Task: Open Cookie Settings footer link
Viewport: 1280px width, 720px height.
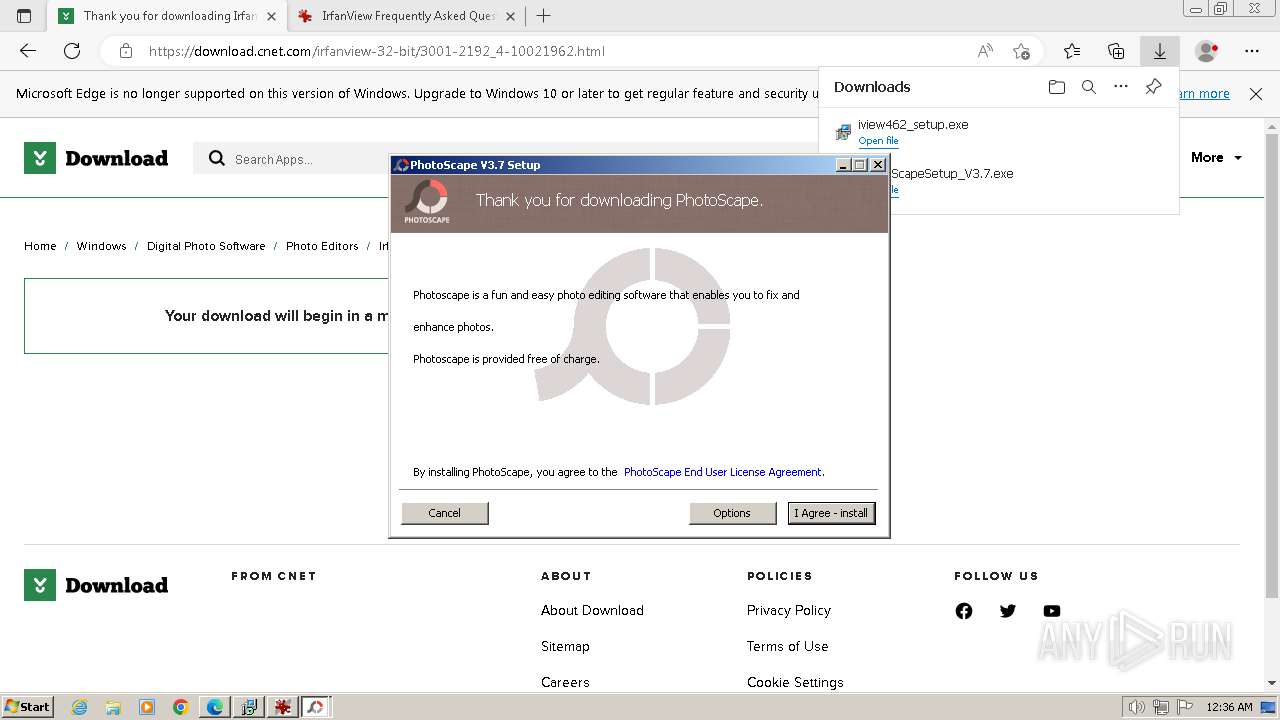Action: click(795, 682)
